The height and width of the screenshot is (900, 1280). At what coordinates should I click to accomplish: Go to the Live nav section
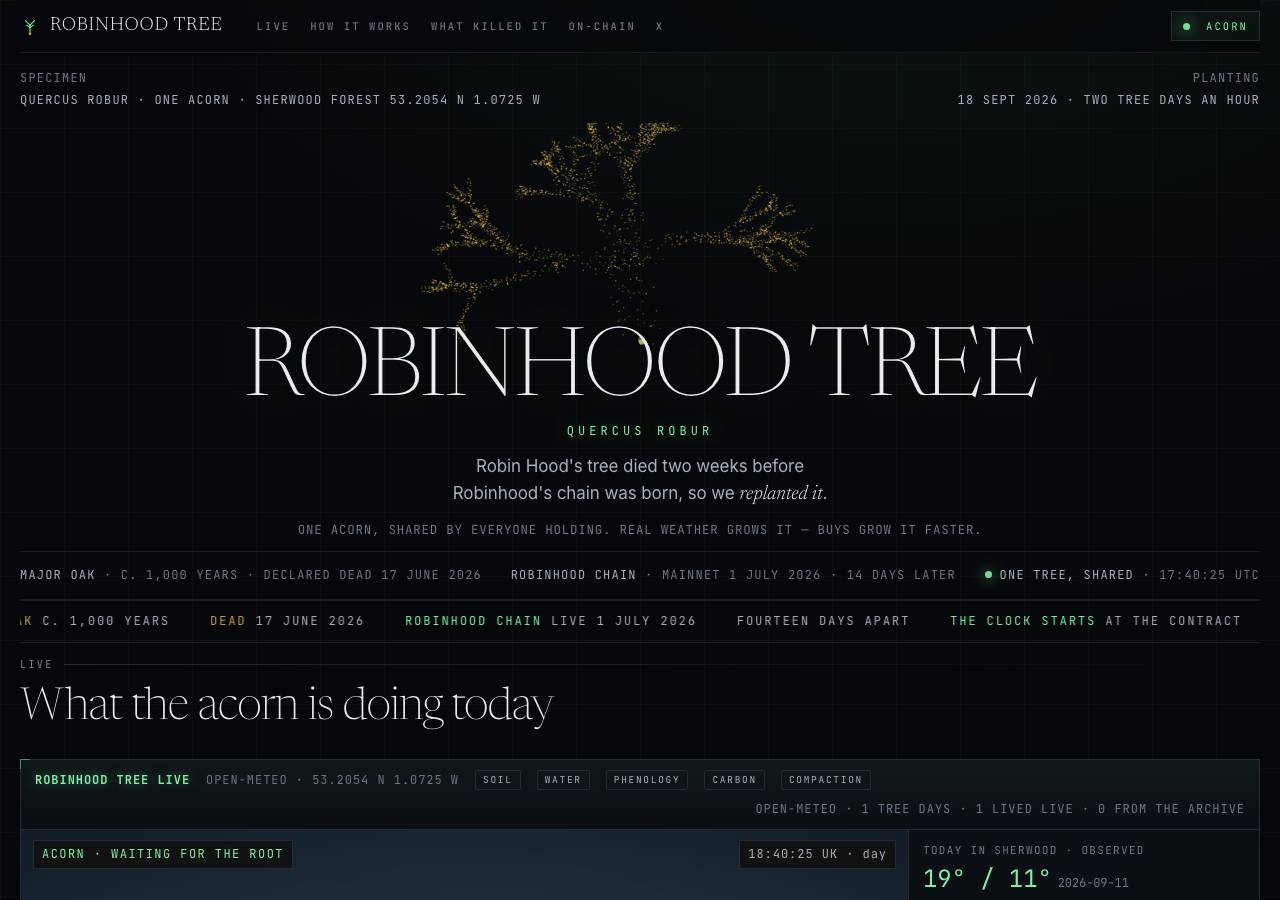[273, 27]
